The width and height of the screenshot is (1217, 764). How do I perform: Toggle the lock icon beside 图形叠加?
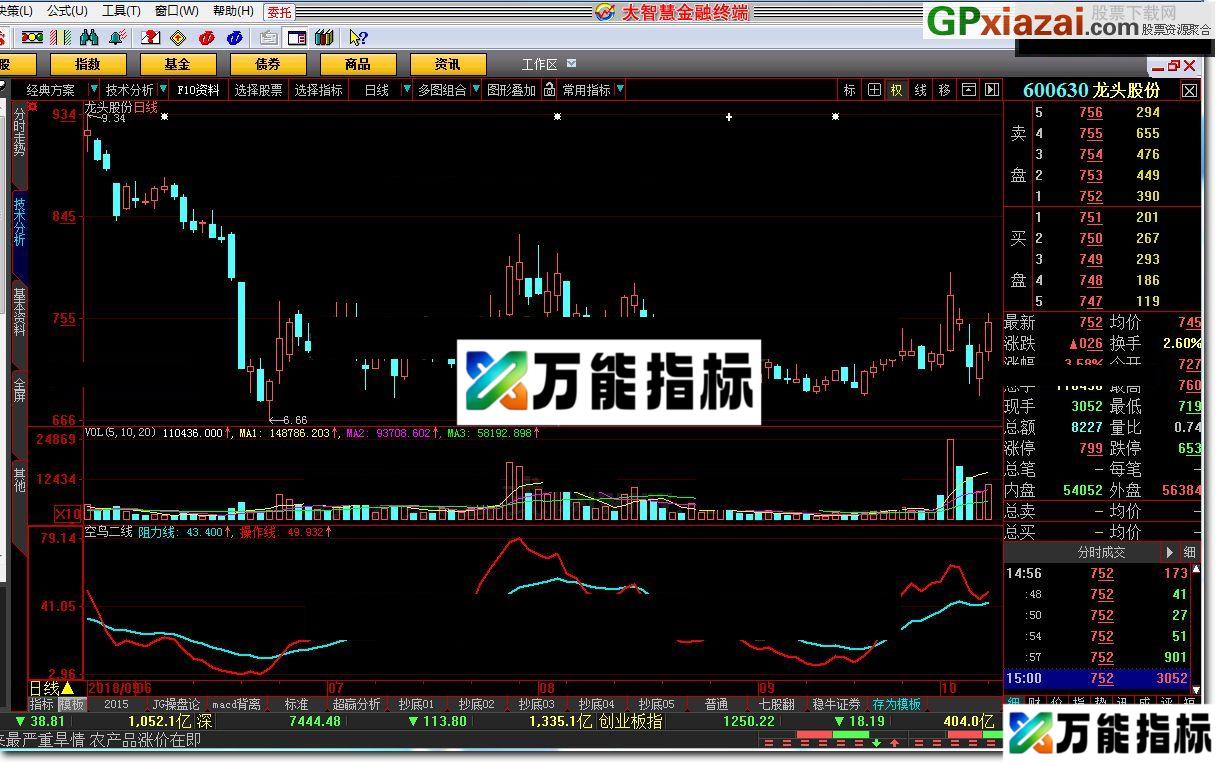coord(549,89)
